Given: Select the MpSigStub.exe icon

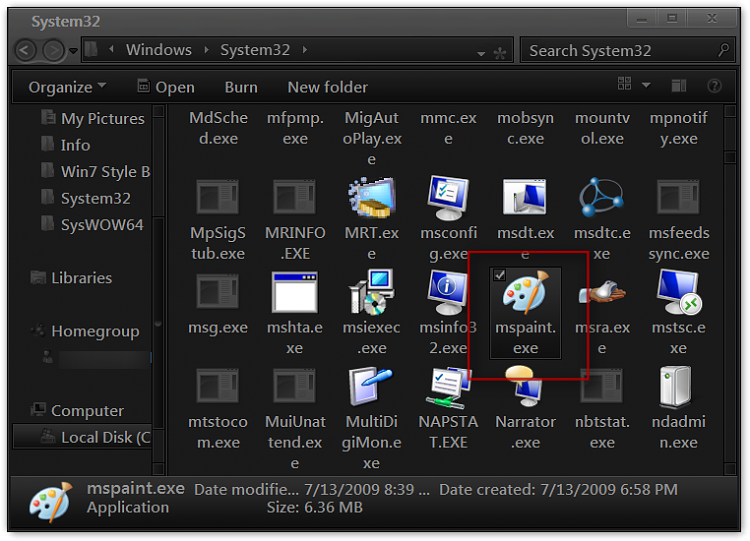Looking at the screenshot, I should 218,197.
